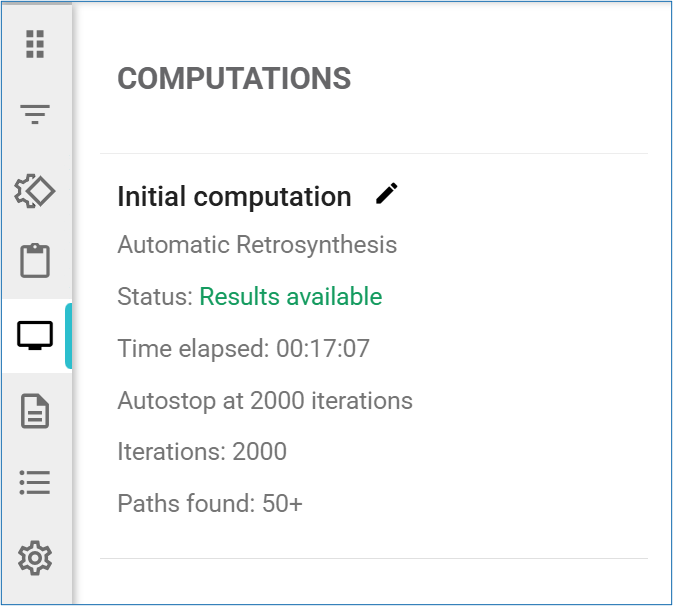This screenshot has height=606, width=673.
Task: Select the gear-diamond icon in sidebar
Action: coord(35,189)
